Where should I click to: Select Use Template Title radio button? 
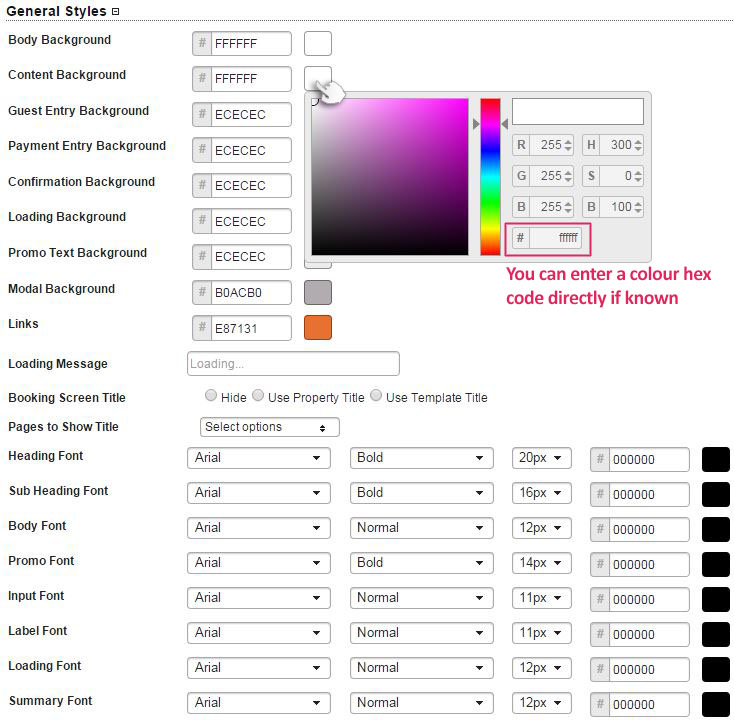(x=376, y=396)
